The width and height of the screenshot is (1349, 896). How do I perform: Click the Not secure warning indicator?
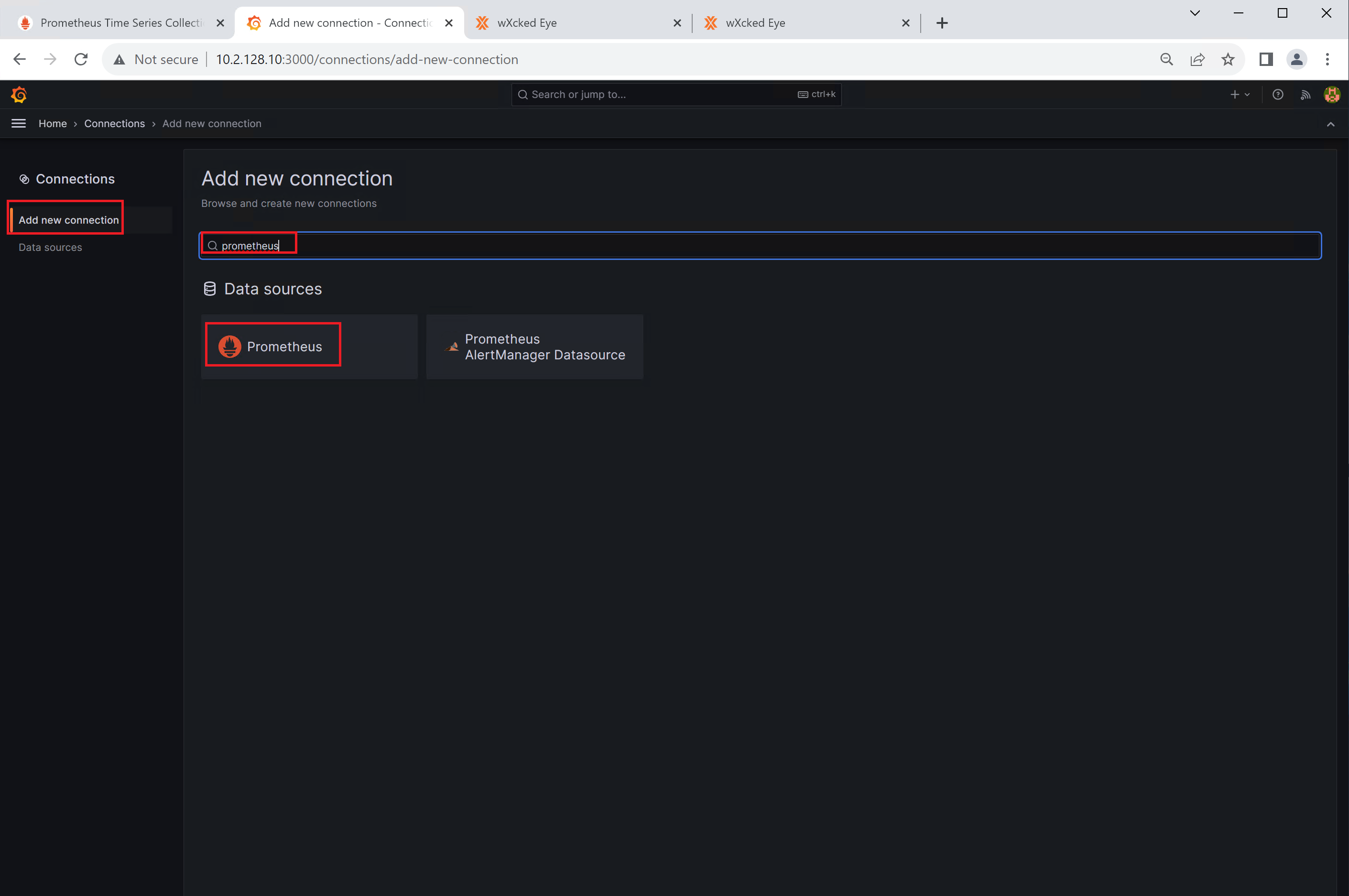155,59
